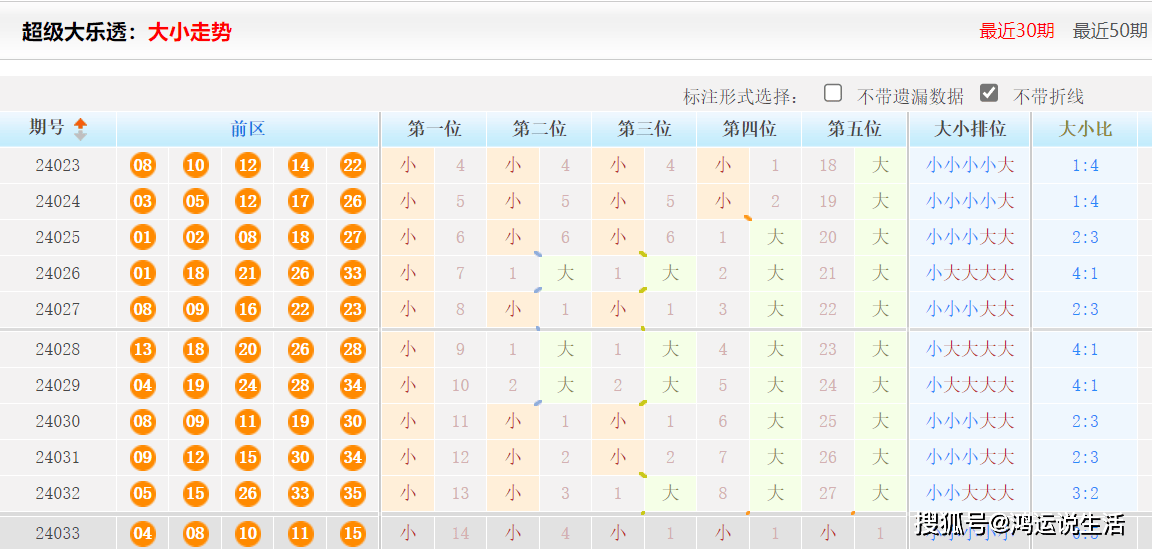This screenshot has width=1152, height=549.
Task: Click ball 33 in row 24026
Action: pos(353,273)
